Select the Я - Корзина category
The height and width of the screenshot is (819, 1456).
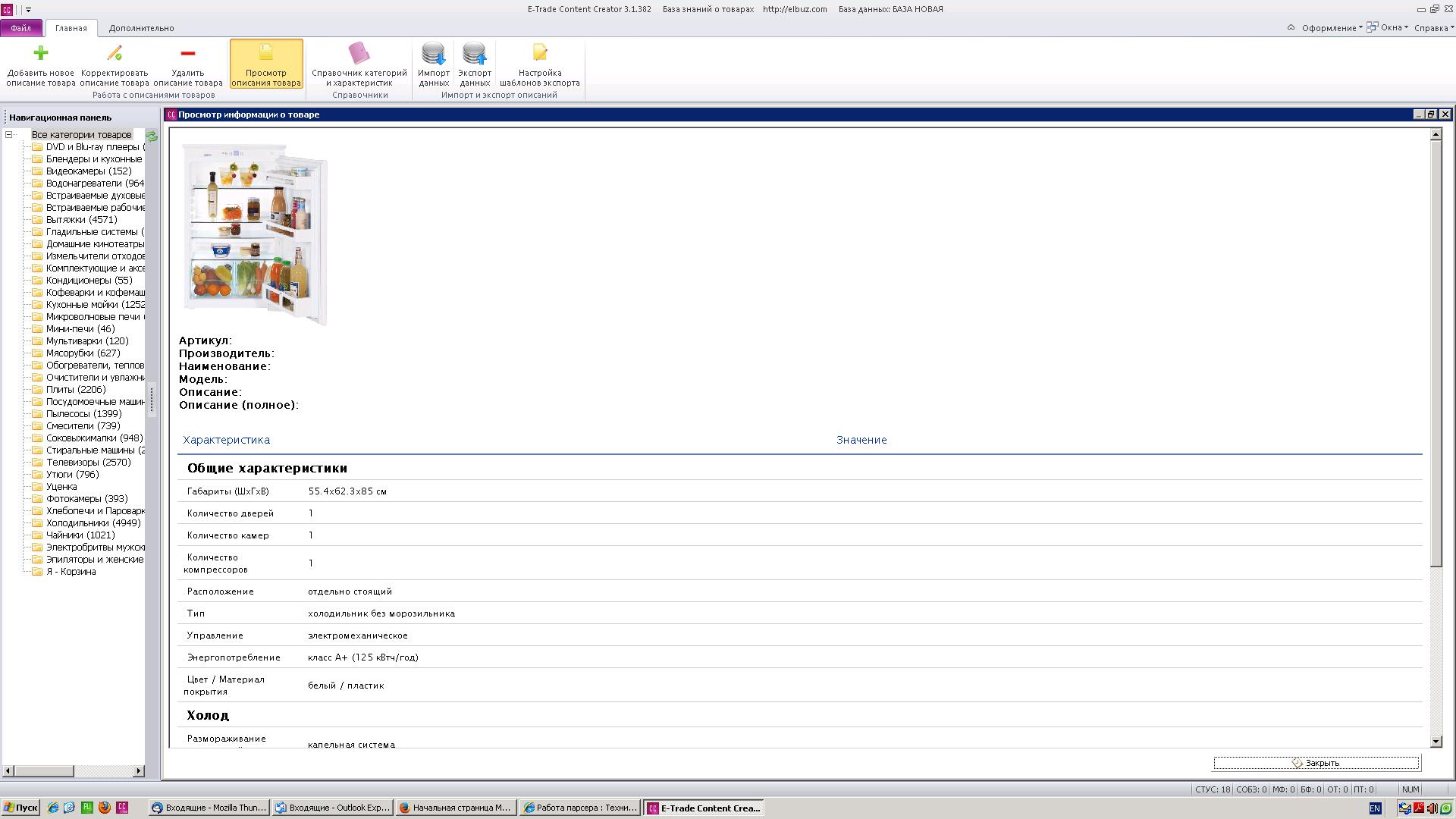point(71,572)
